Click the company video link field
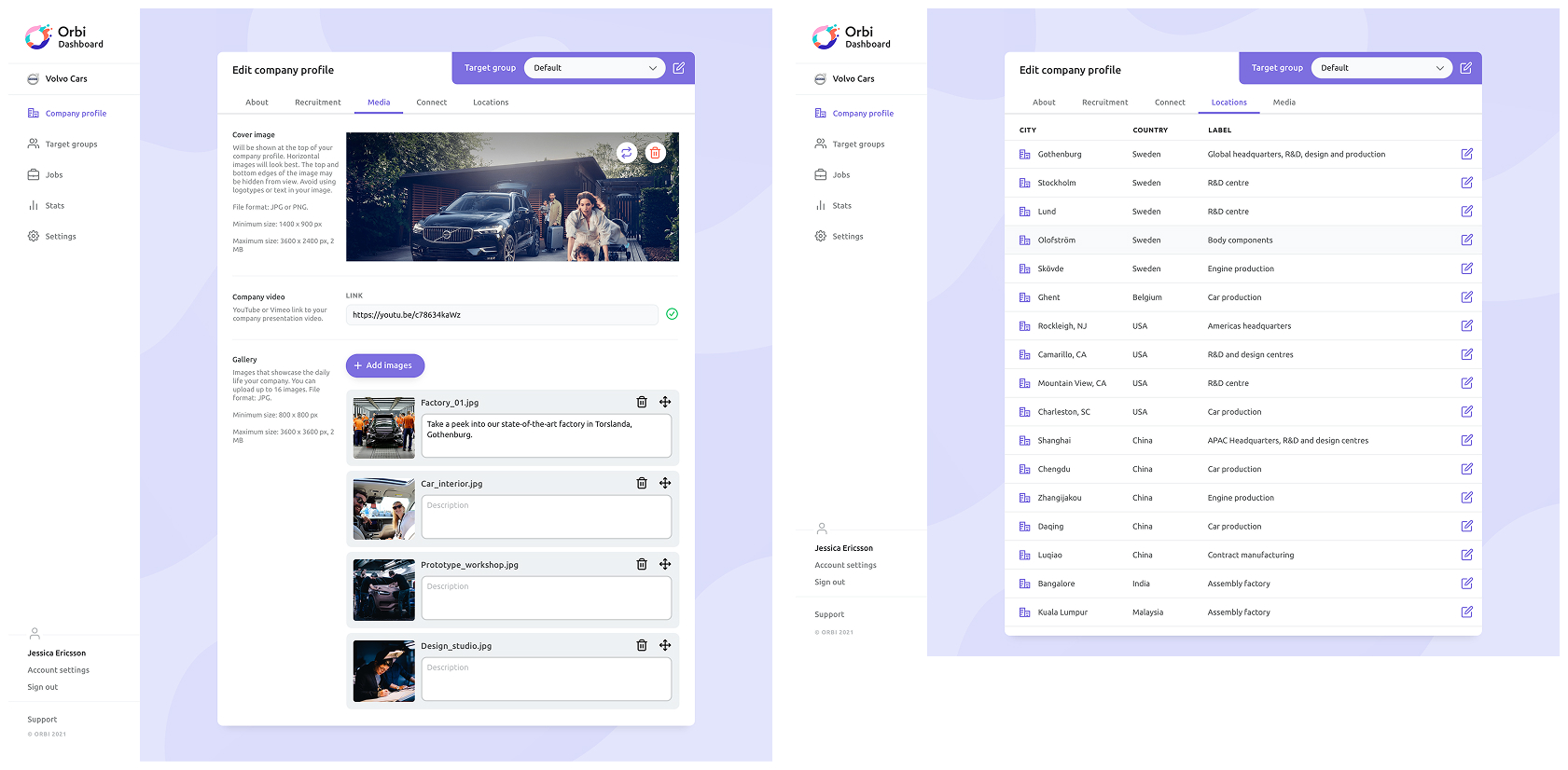Viewport: 1568px width, 770px height. pos(502,315)
